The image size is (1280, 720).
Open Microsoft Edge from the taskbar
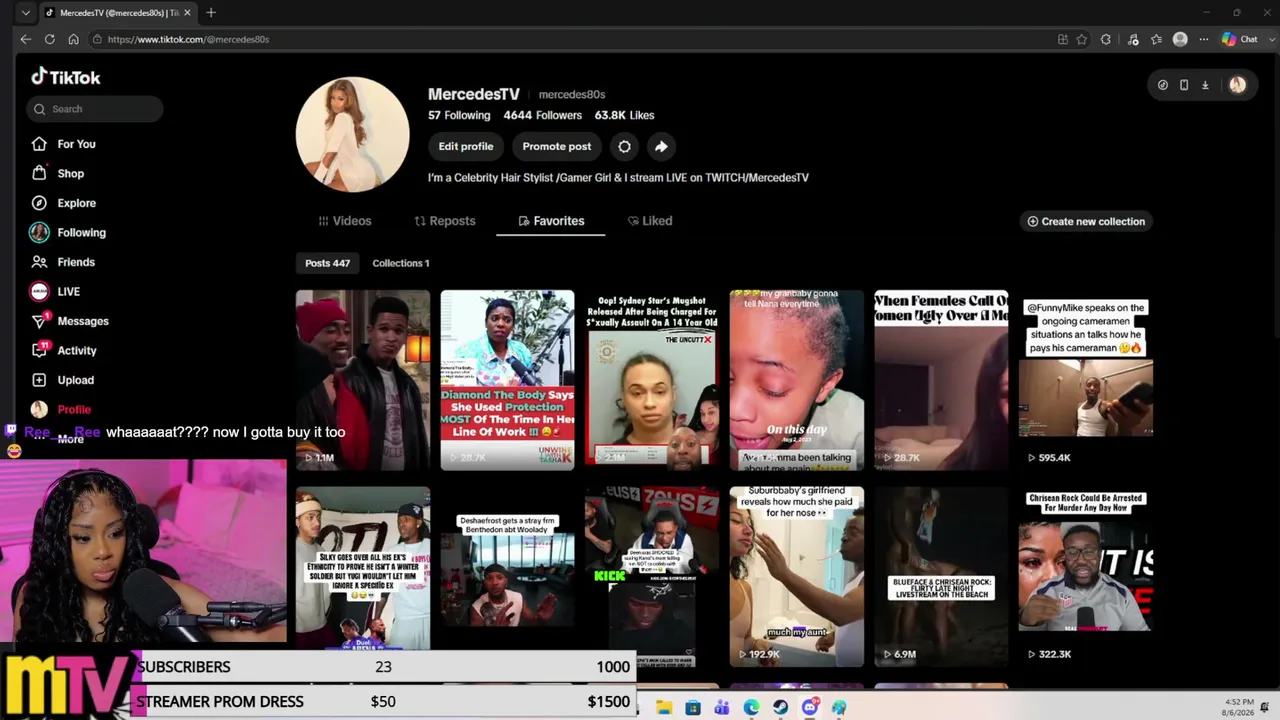[x=751, y=708]
